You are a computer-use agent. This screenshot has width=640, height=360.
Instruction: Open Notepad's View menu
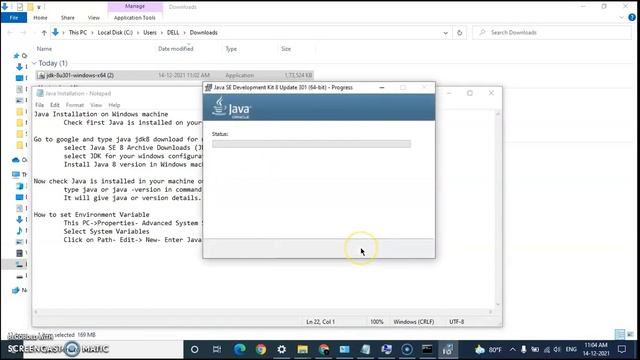(x=96, y=105)
